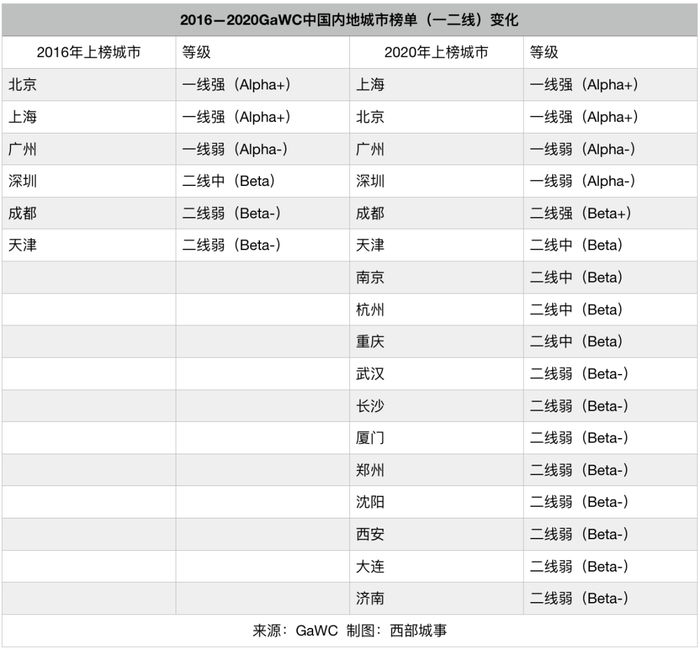Click 一线强（Alpha+）next to 2020 上海
700x650 pixels.
(x=584, y=84)
